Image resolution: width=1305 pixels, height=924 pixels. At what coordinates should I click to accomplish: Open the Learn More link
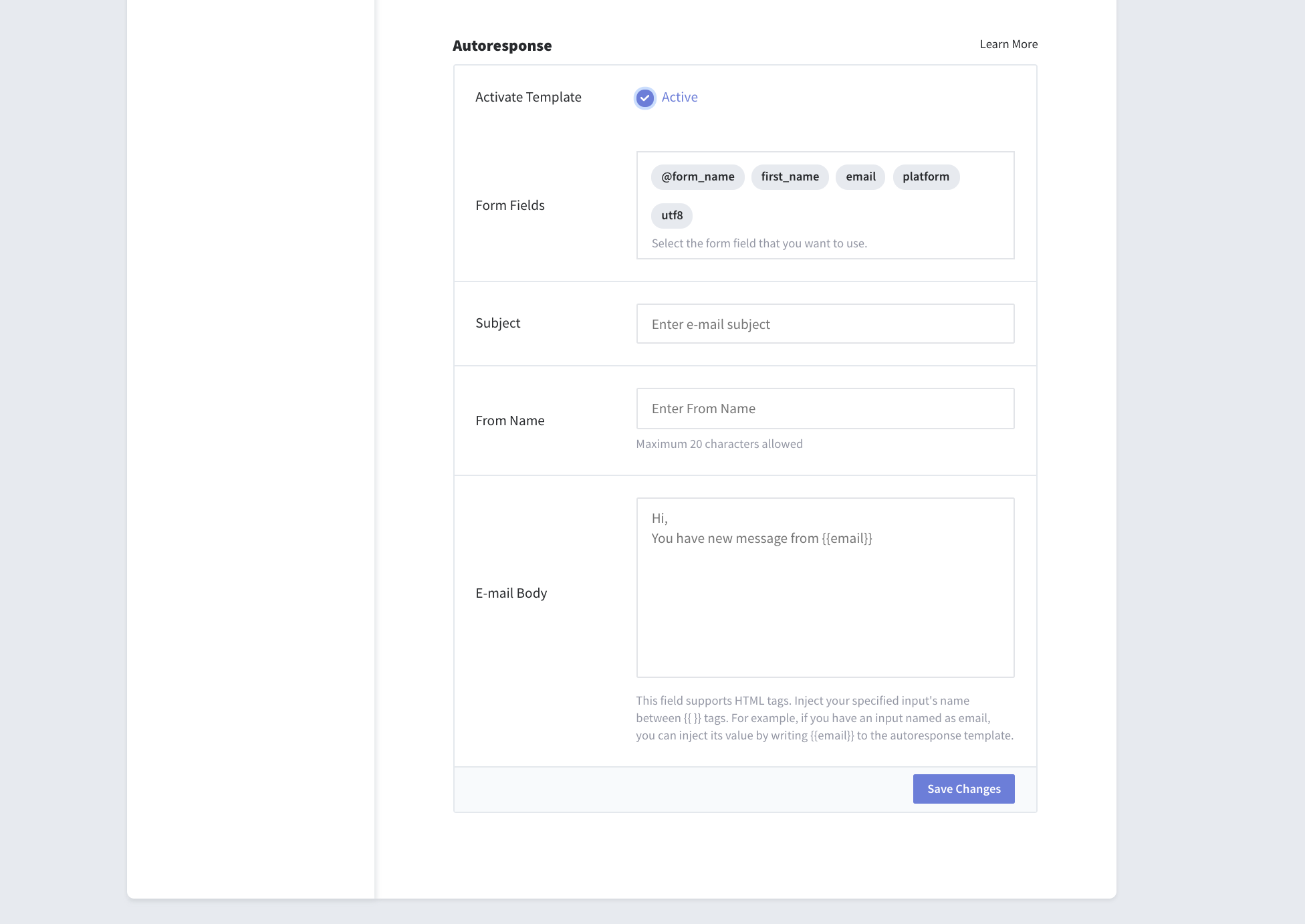pos(1008,44)
